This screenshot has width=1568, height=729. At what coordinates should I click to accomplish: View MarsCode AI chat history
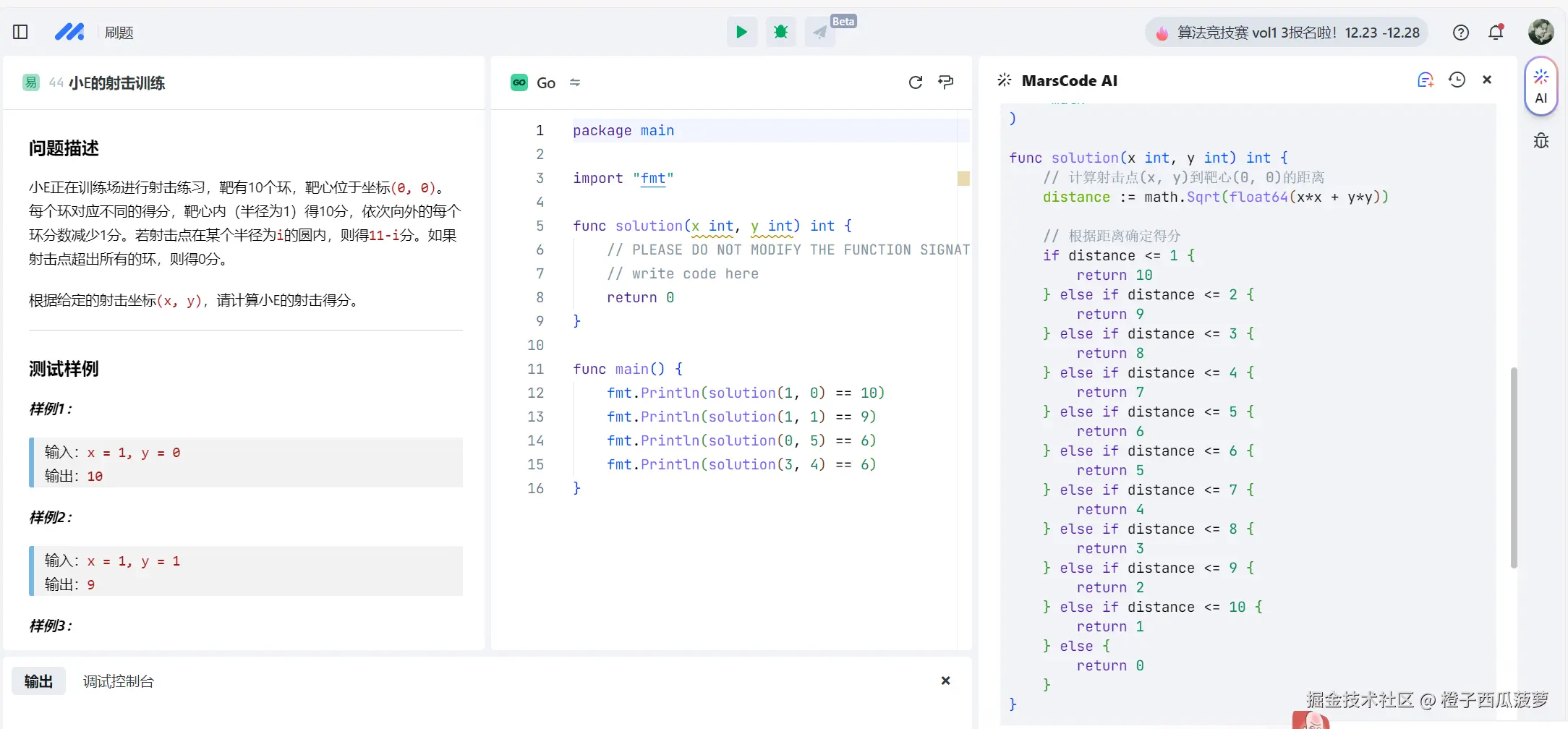(x=1457, y=80)
